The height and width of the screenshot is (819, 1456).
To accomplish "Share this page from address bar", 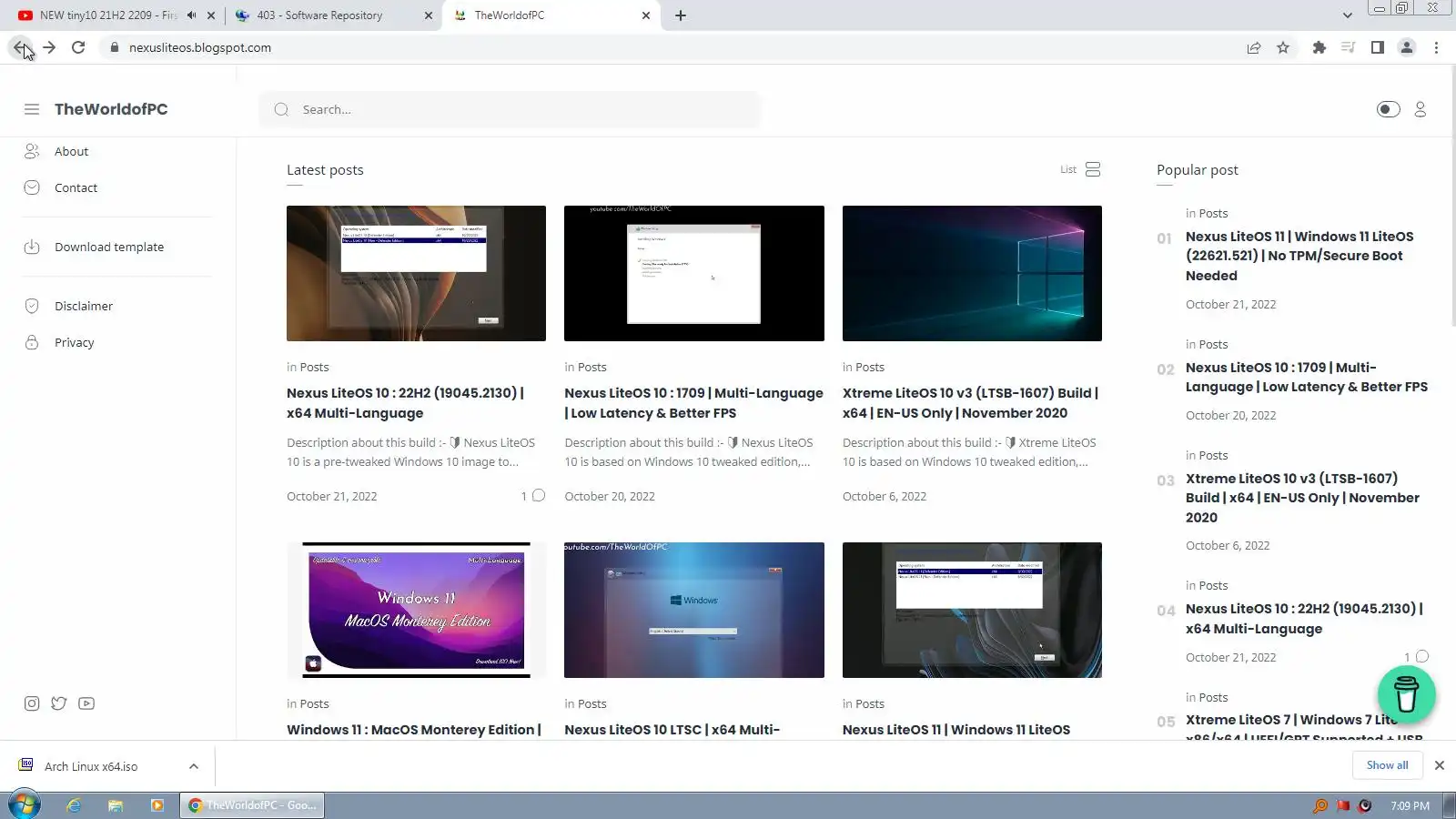I will (x=1254, y=47).
